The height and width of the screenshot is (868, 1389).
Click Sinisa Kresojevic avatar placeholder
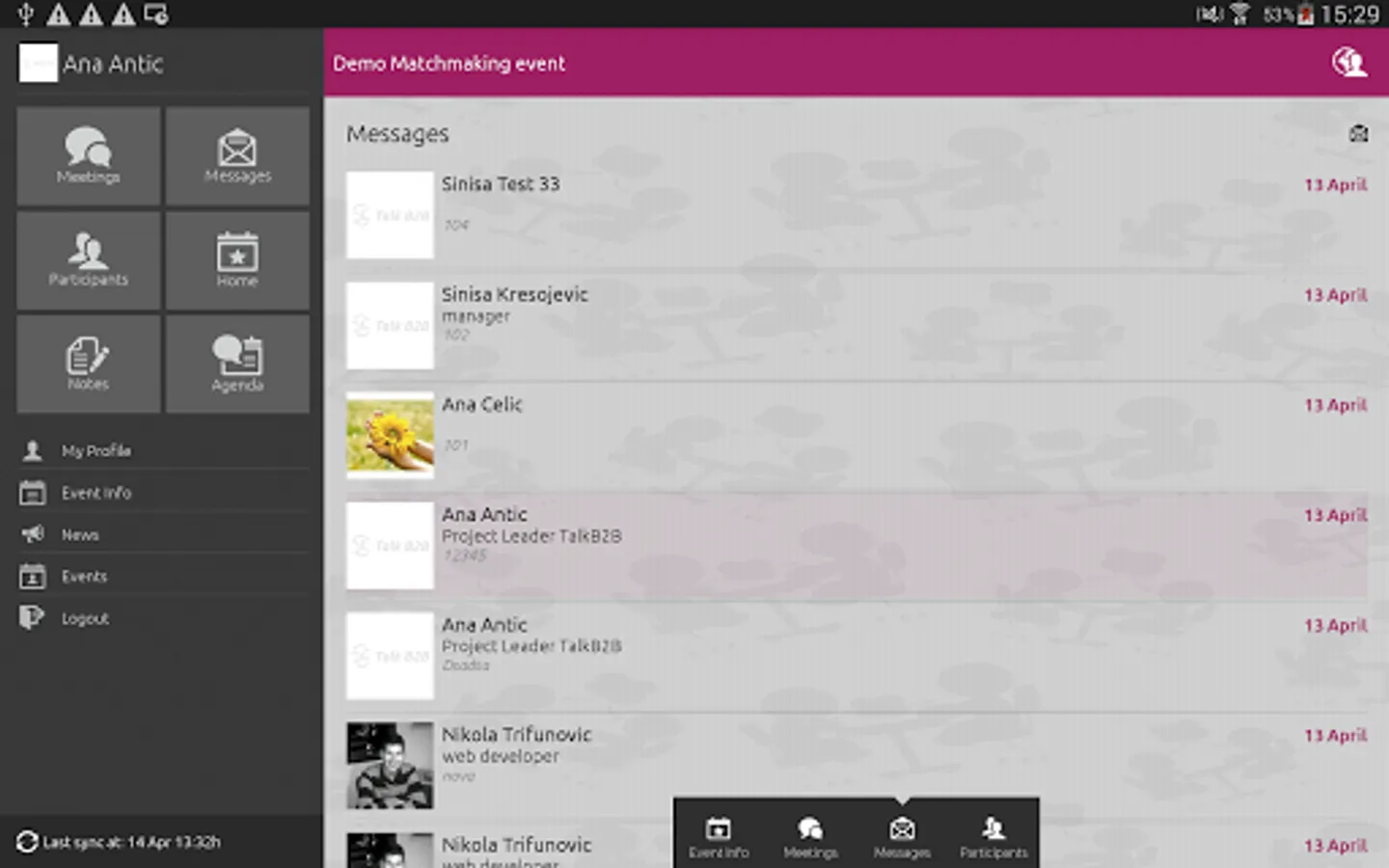[390, 326]
